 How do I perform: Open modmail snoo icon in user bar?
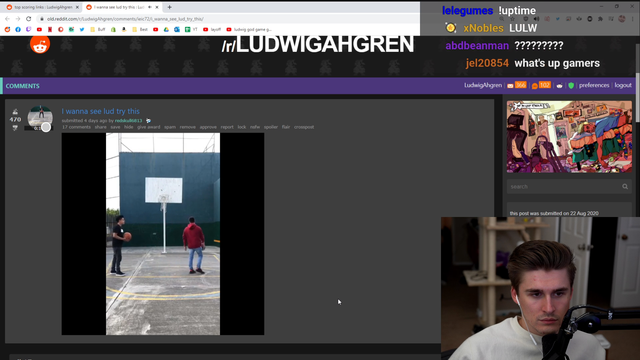coord(559,86)
